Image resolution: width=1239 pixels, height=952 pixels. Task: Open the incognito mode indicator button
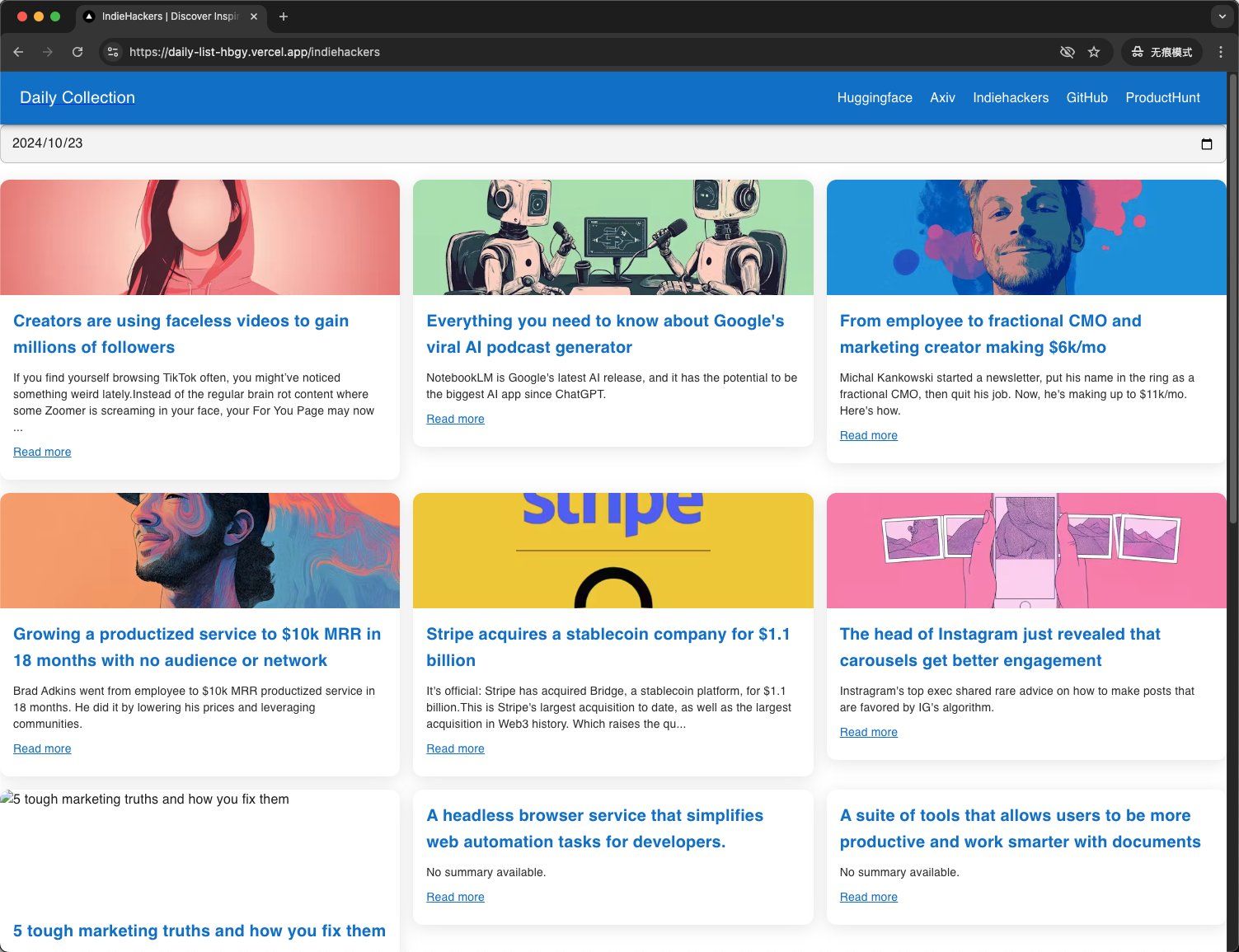[1162, 52]
